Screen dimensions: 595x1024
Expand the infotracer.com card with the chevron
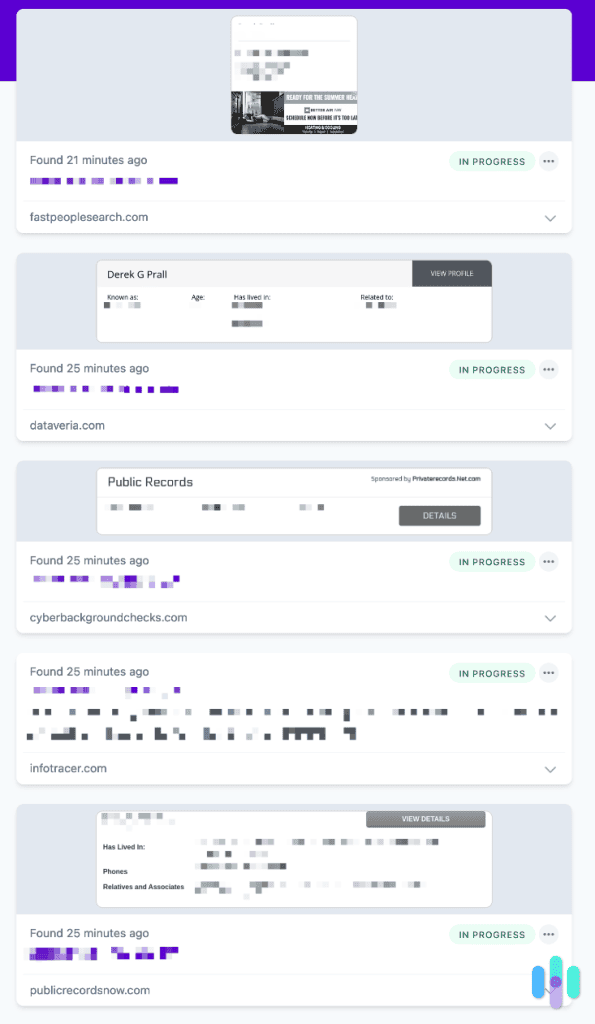coord(550,769)
